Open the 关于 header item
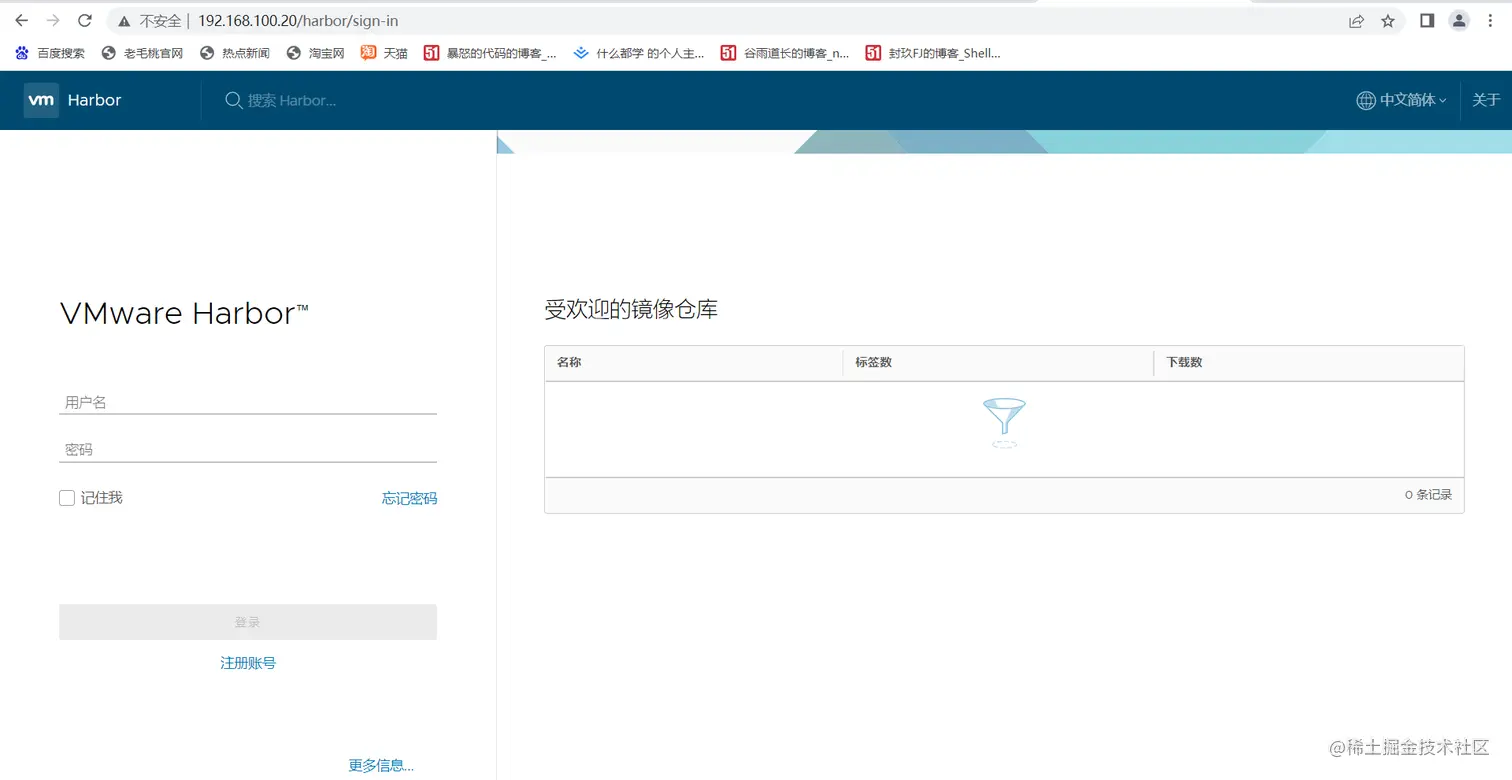Viewport: 1512px width, 780px height. point(1486,100)
